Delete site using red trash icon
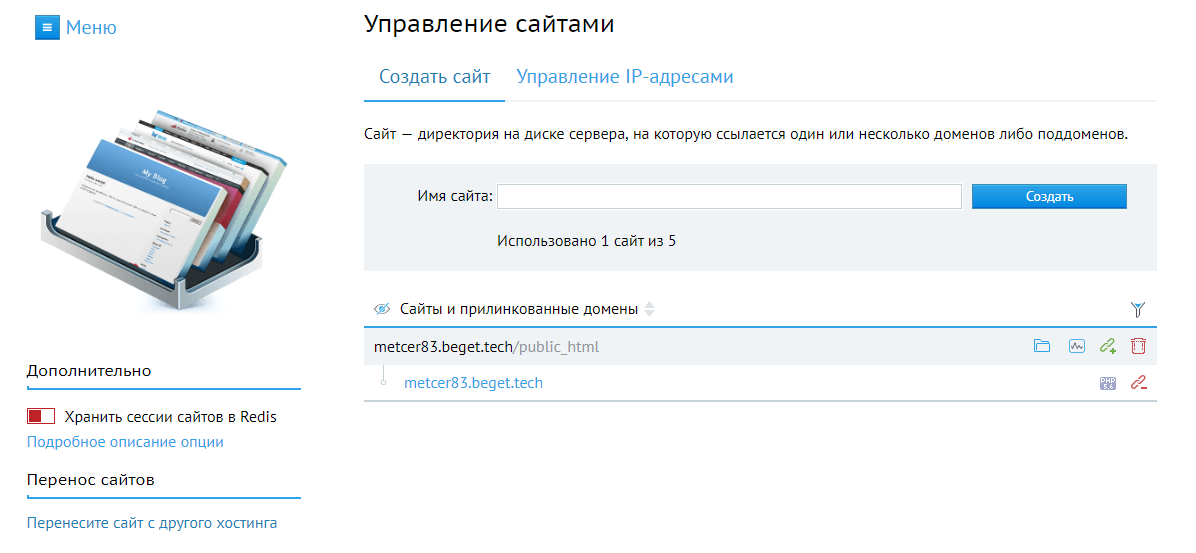Image resolution: width=1196 pixels, height=553 pixels. [x=1138, y=347]
